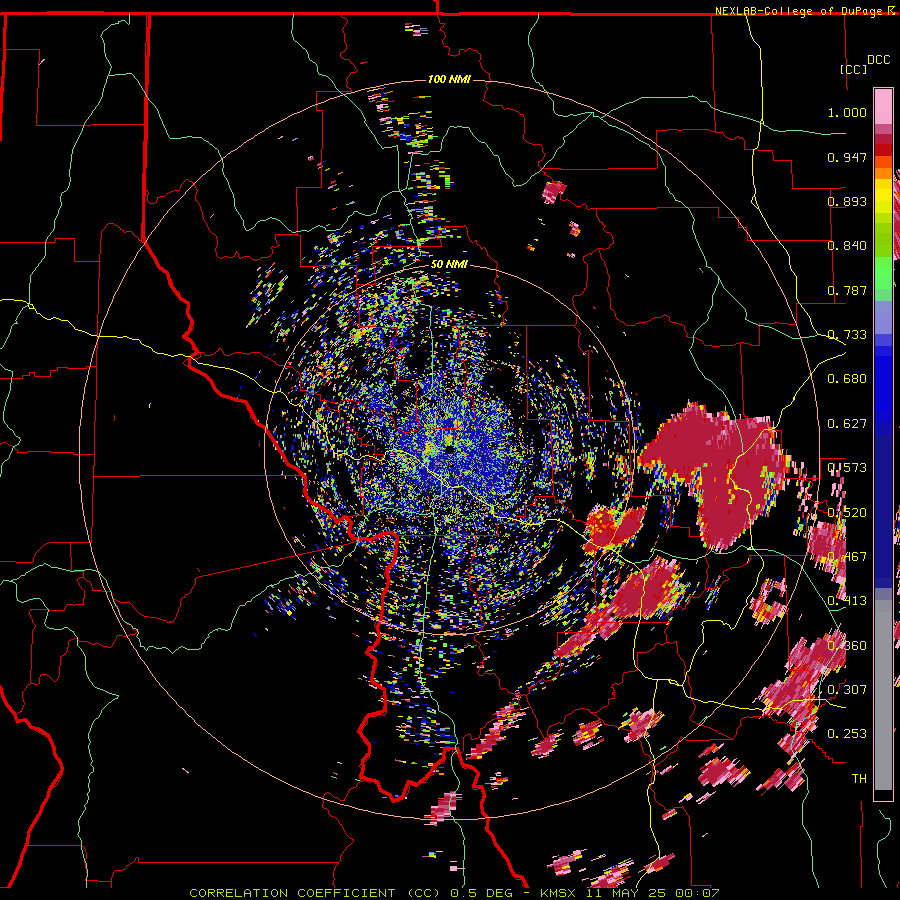Click the NEXLAB-College of DuPage credit text

(x=798, y=11)
